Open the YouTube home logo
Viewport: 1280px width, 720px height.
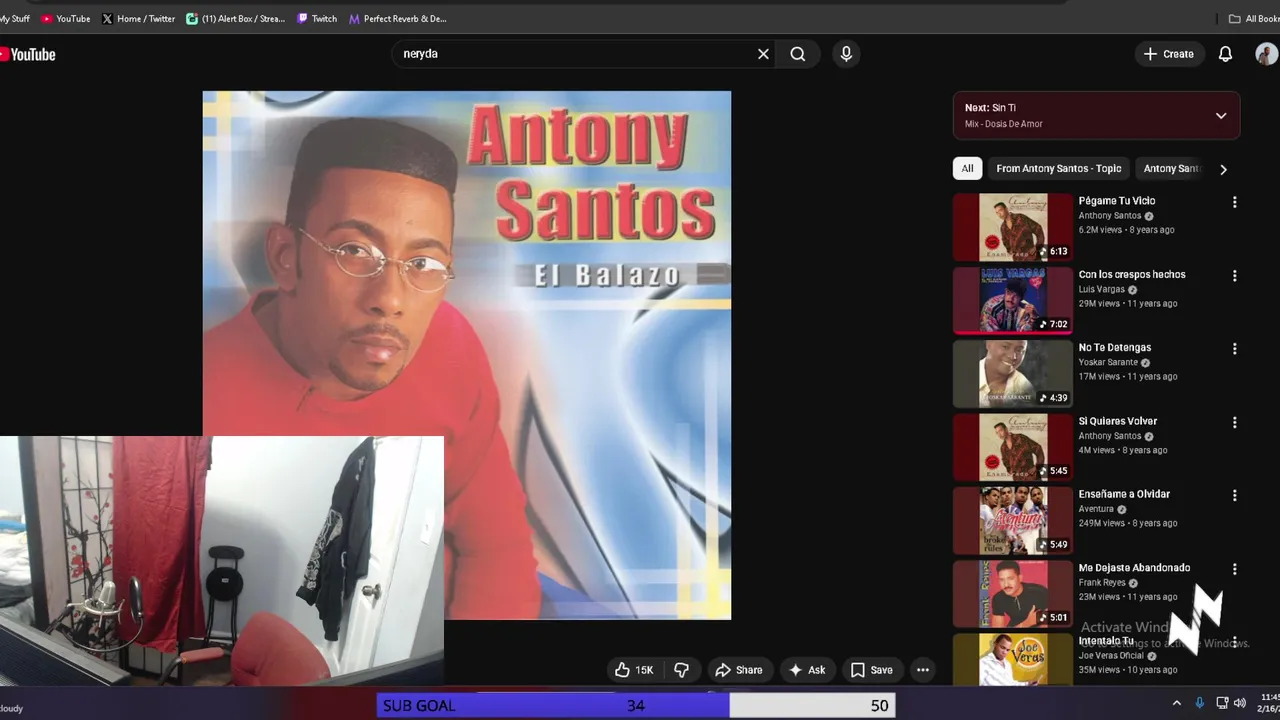click(x=28, y=54)
